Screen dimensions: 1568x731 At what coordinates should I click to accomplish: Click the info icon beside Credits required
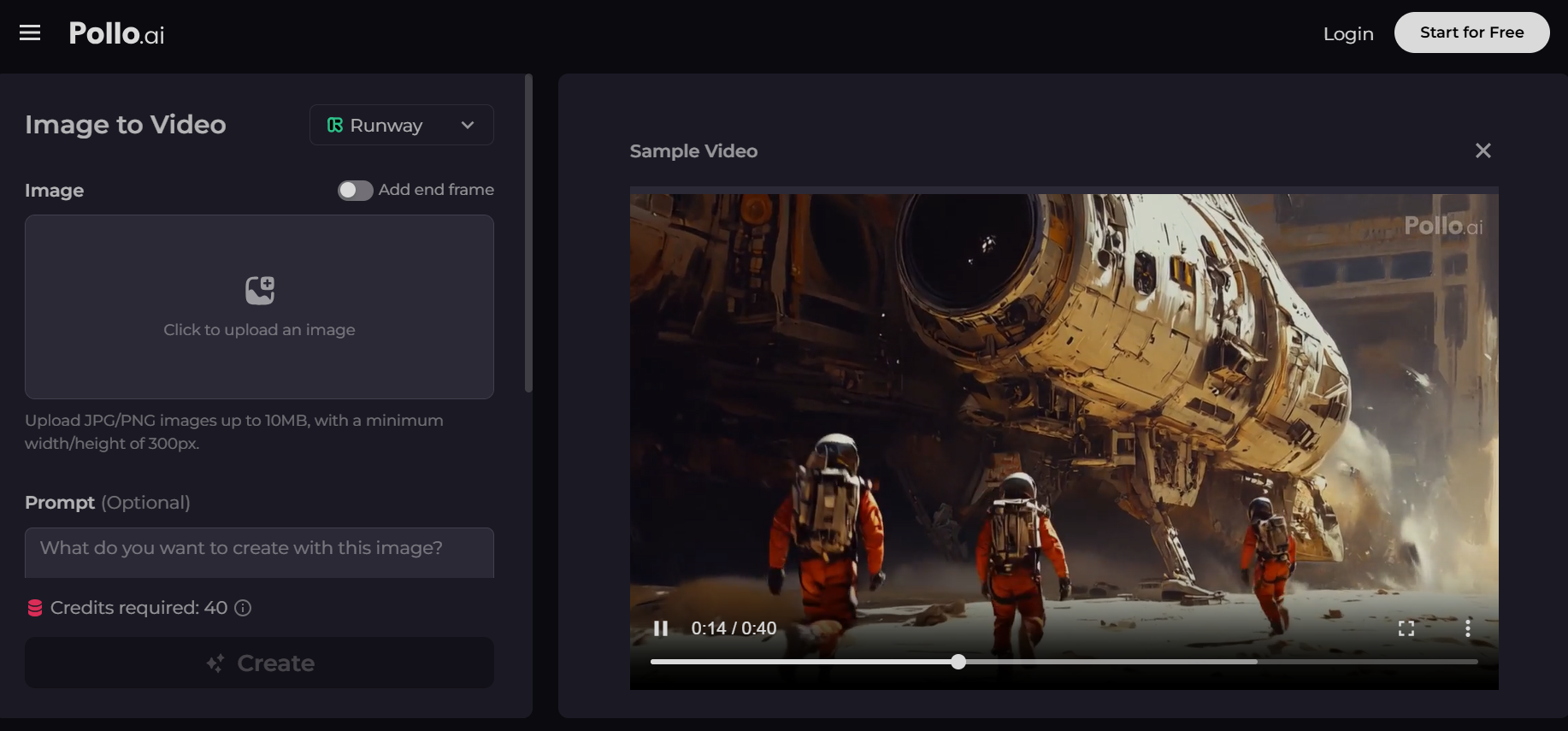(243, 608)
